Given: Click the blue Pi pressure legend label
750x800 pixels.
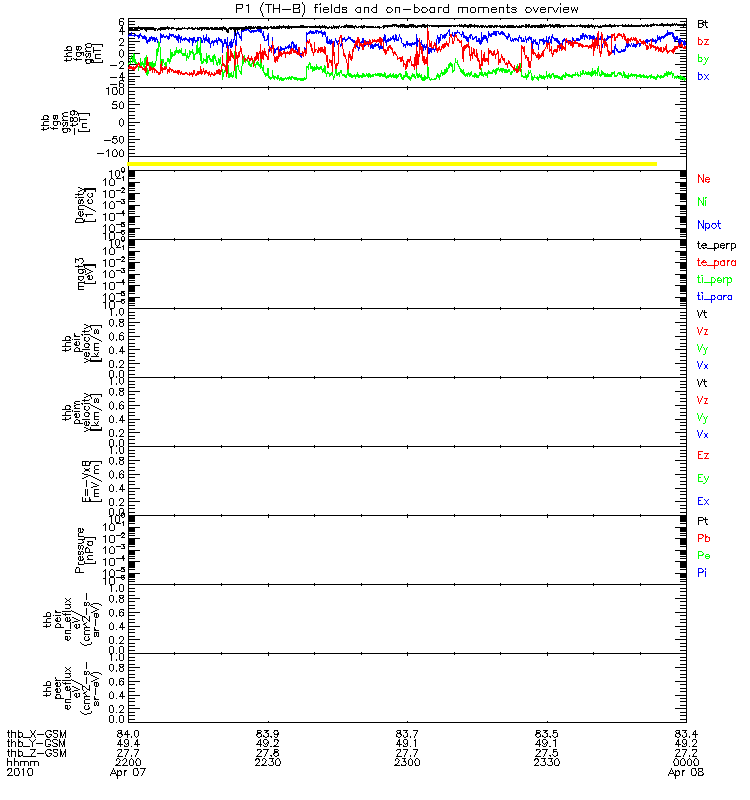Looking at the screenshot, I should [702, 573].
